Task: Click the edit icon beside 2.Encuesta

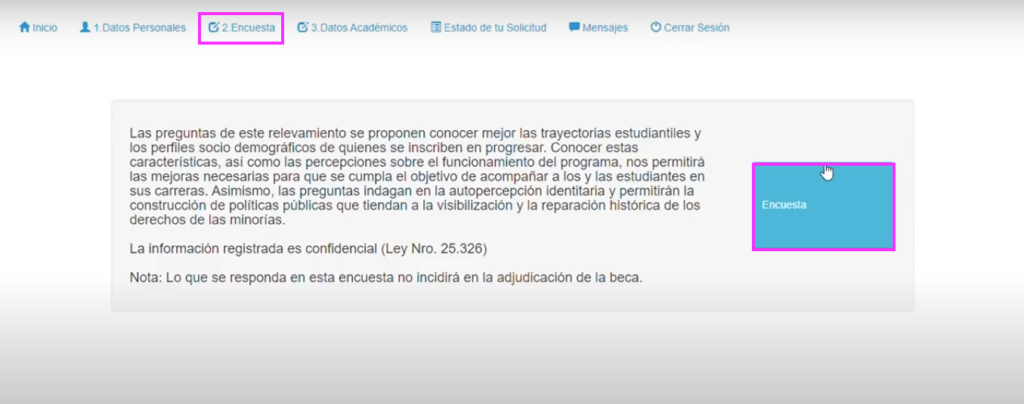Action: [214, 27]
